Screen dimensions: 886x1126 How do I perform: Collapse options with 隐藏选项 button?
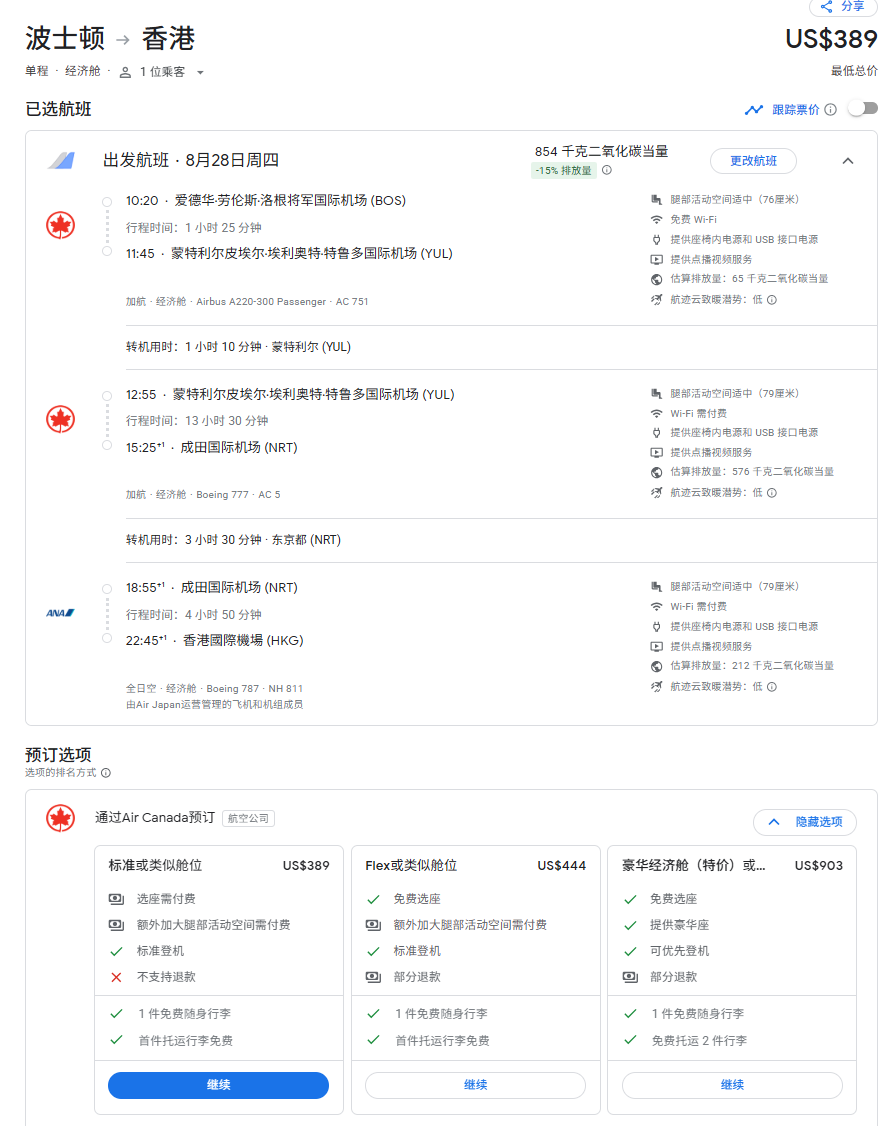coord(804,822)
